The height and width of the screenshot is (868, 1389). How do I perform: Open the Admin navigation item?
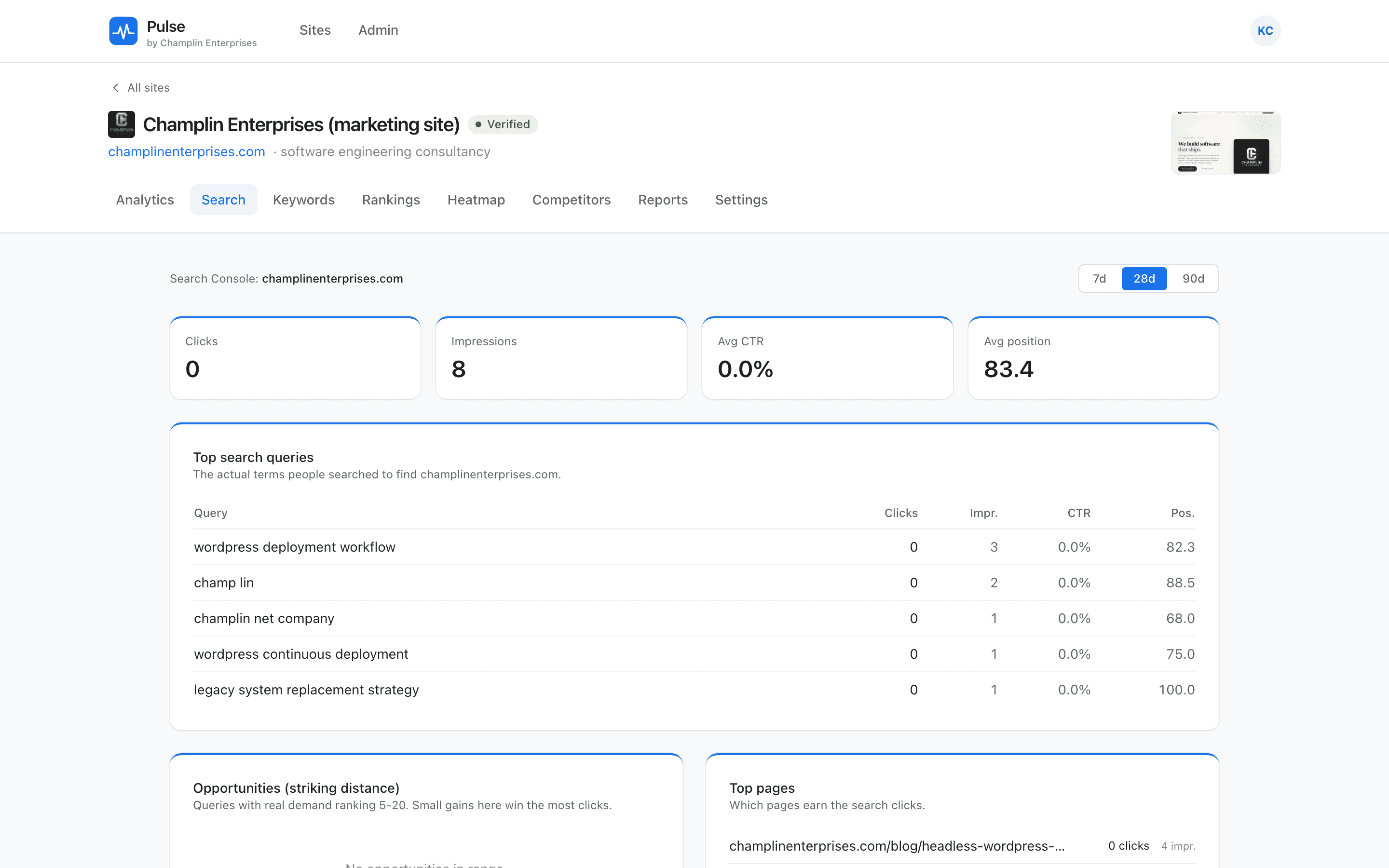pos(378,30)
